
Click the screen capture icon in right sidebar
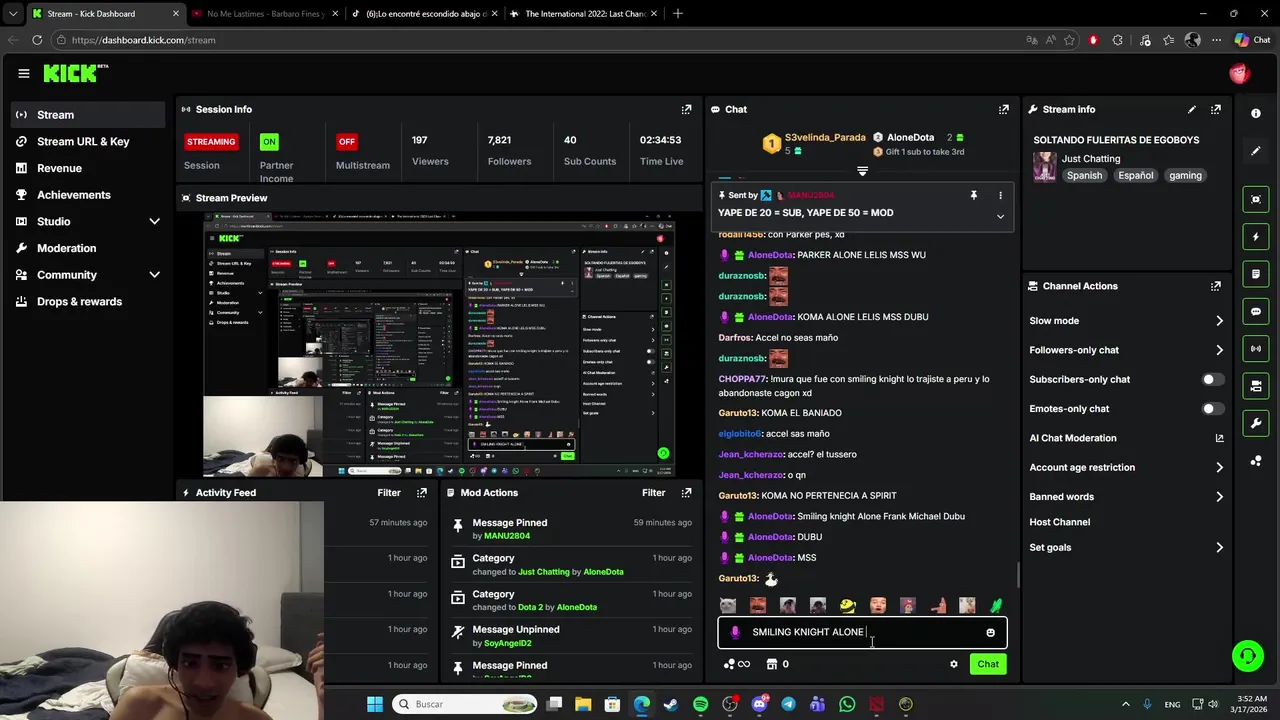click(x=1256, y=199)
